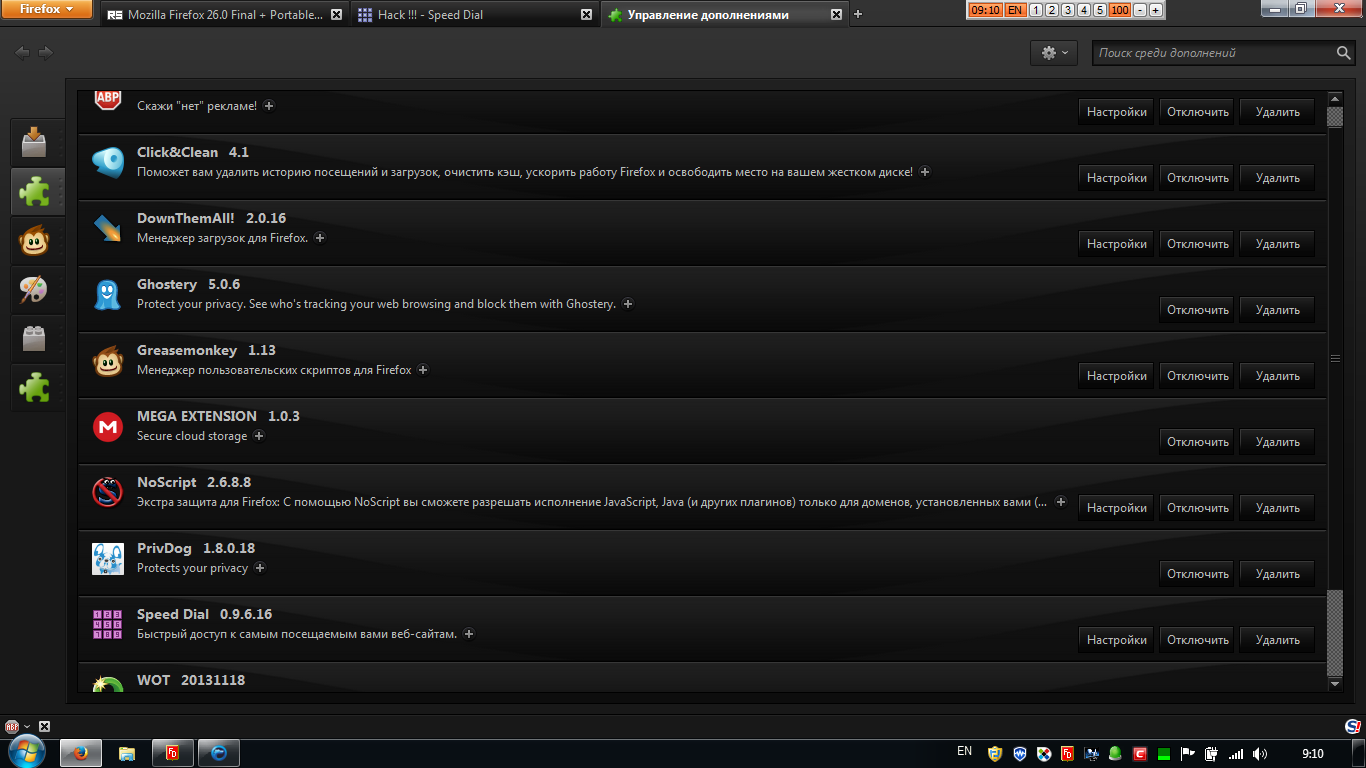Viewport: 1366px width, 768px height.
Task: Expand more details for MEGA EXTENSION
Action: [x=259, y=436]
